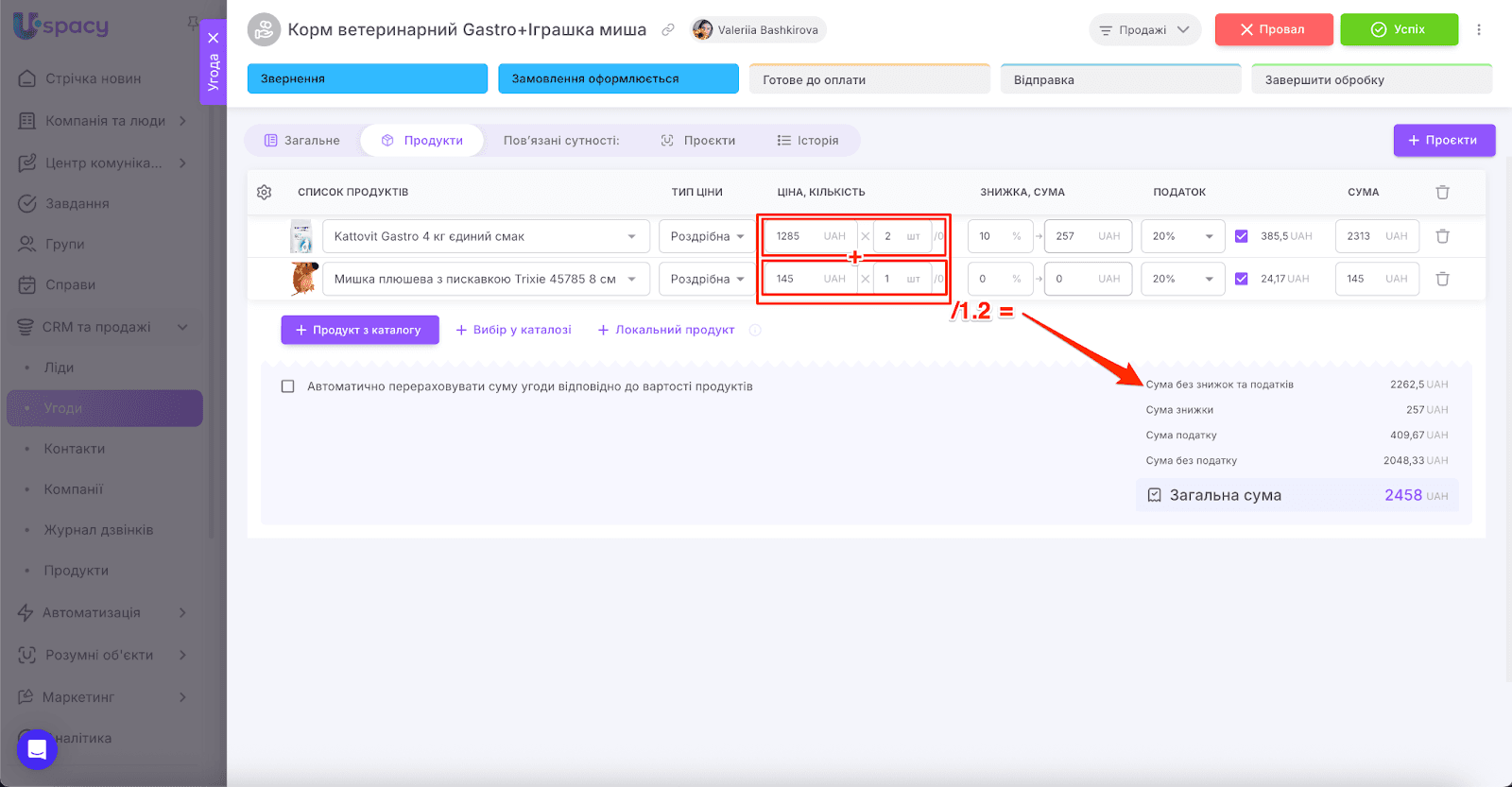This screenshot has height=787, width=1512.
Task: Open product list column settings gear
Action: pyautogui.click(x=265, y=192)
